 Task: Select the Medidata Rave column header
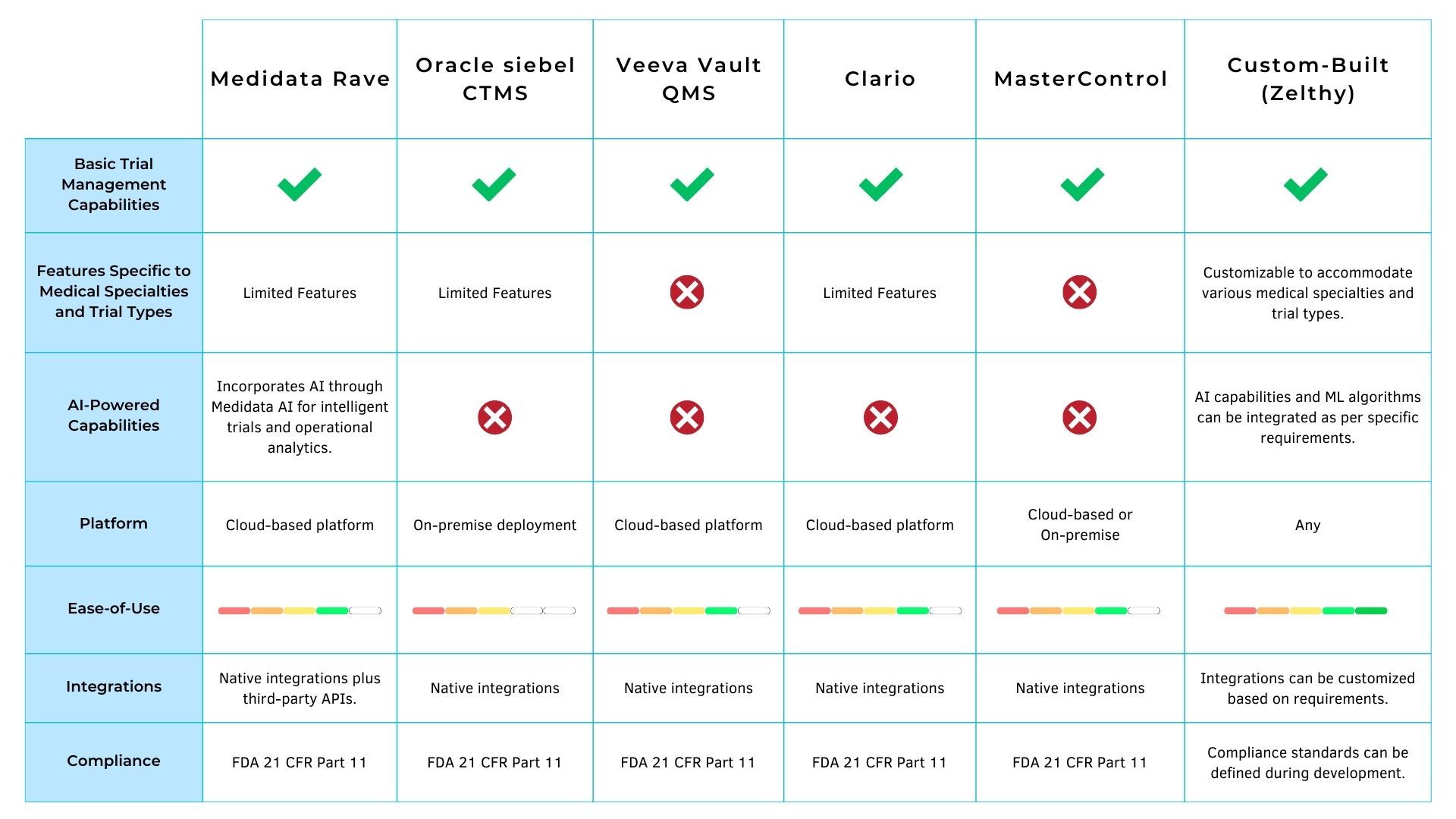point(300,79)
